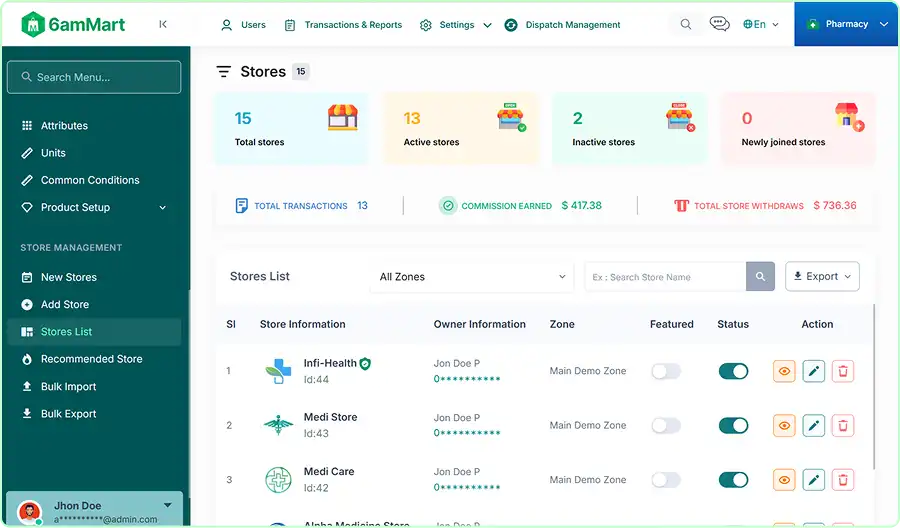This screenshot has width=900, height=528.
Task: Expand the Product Setup submenu
Action: click(162, 208)
